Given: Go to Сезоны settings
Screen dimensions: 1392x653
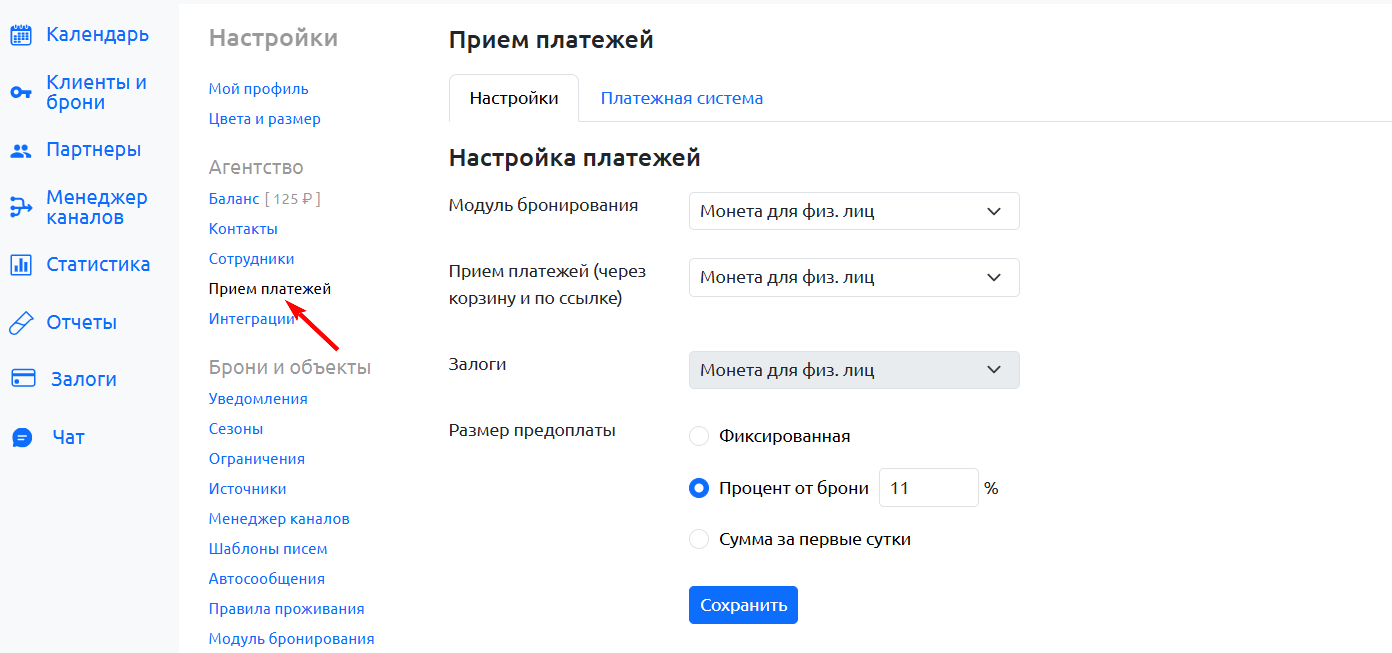Looking at the screenshot, I should point(236,429).
